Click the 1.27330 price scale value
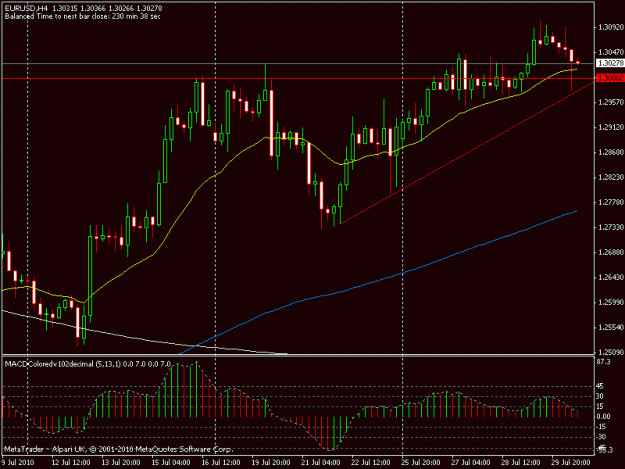Screen dimensions: 625x469 (x=610, y=227)
